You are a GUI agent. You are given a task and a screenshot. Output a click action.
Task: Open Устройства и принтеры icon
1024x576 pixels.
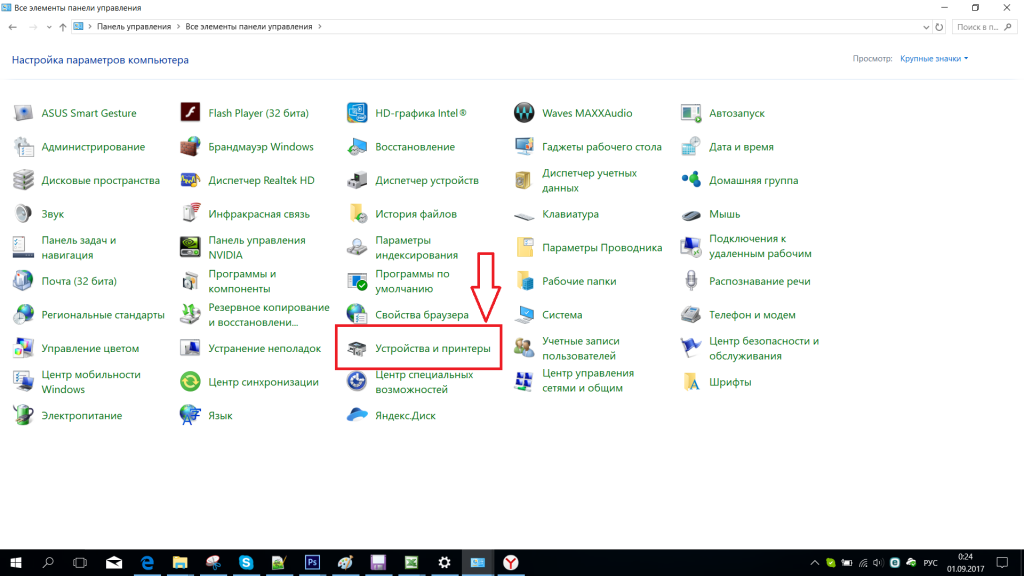[x=357, y=348]
